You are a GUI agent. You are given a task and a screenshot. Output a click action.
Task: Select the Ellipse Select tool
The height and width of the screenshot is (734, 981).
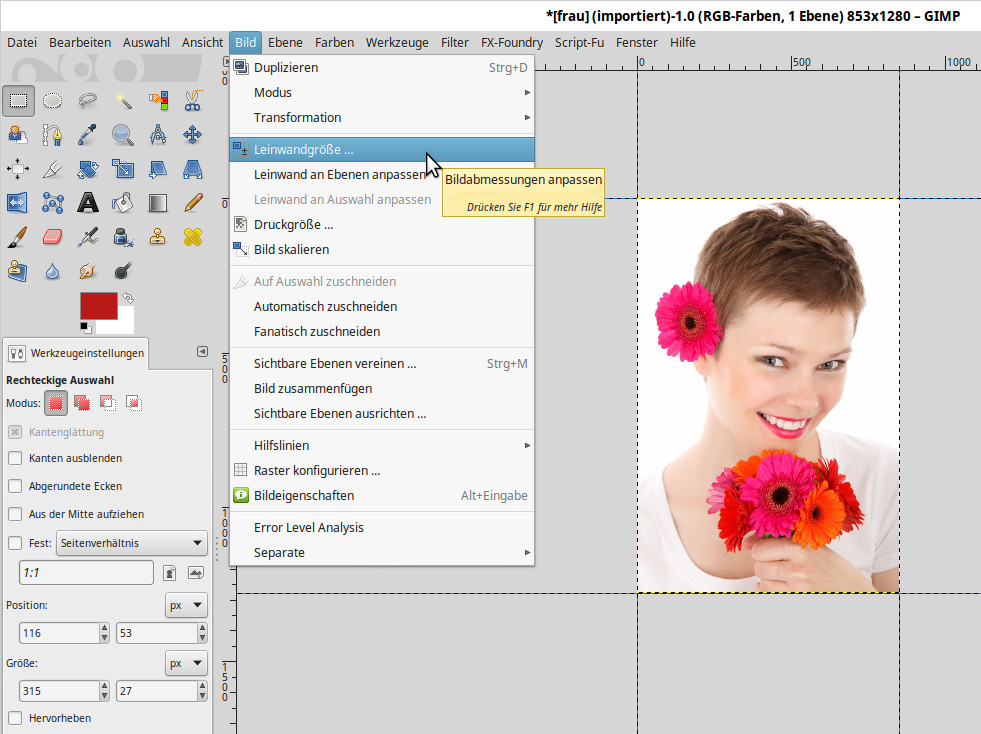tap(53, 100)
